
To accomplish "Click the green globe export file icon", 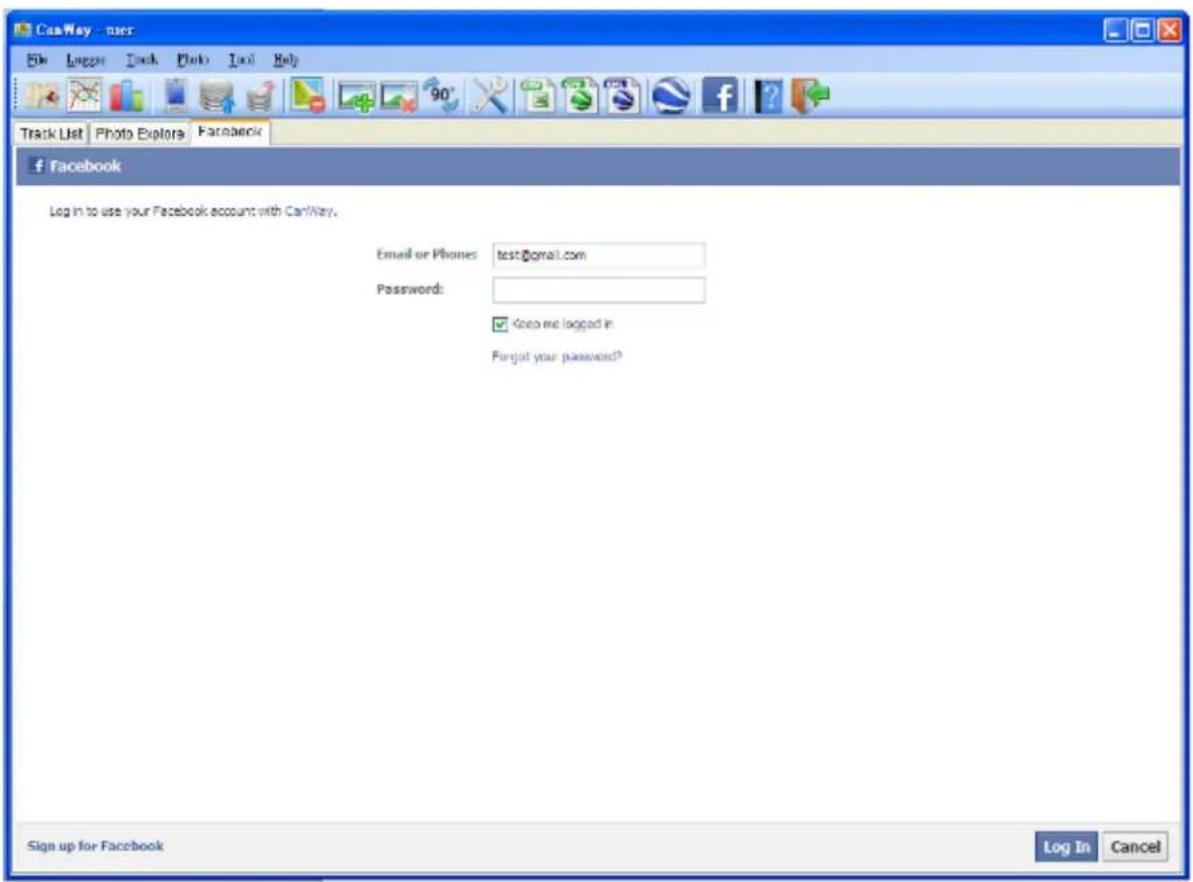I will tap(581, 96).
